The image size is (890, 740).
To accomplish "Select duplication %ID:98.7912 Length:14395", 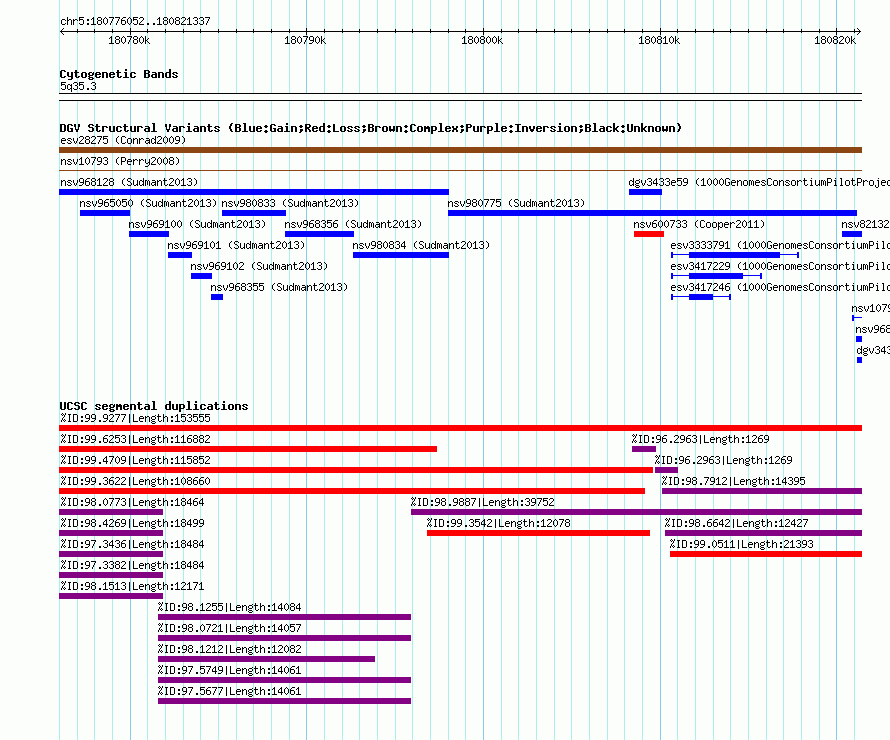I will click(x=762, y=491).
